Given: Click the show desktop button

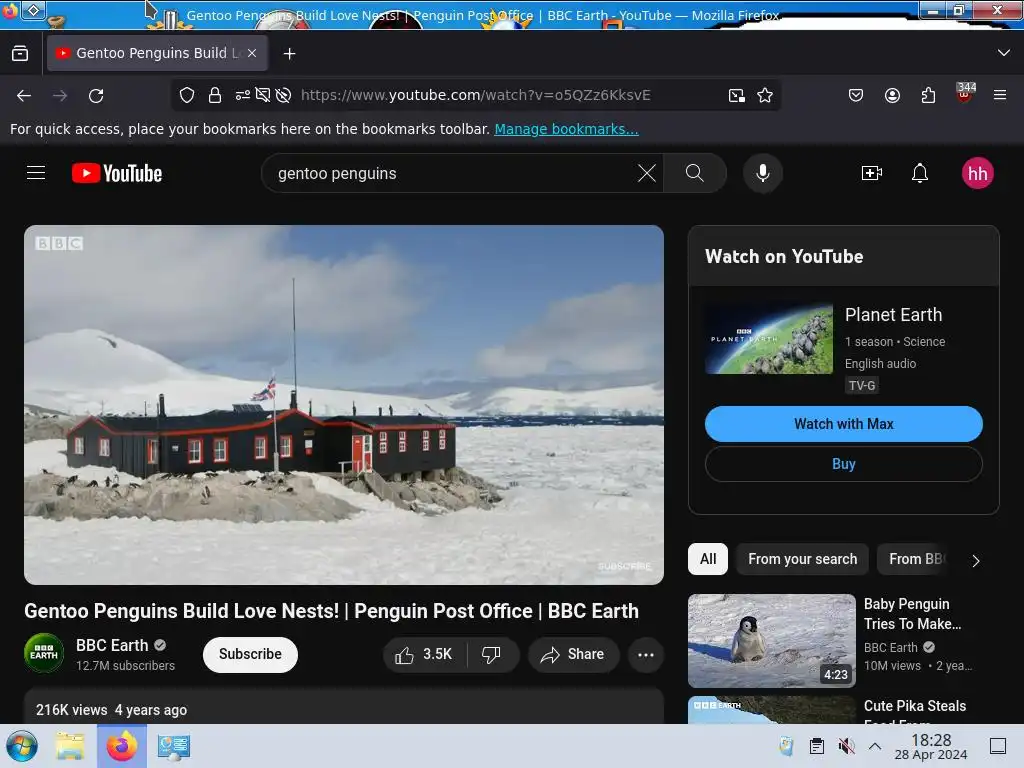Looking at the screenshot, I should [997, 746].
